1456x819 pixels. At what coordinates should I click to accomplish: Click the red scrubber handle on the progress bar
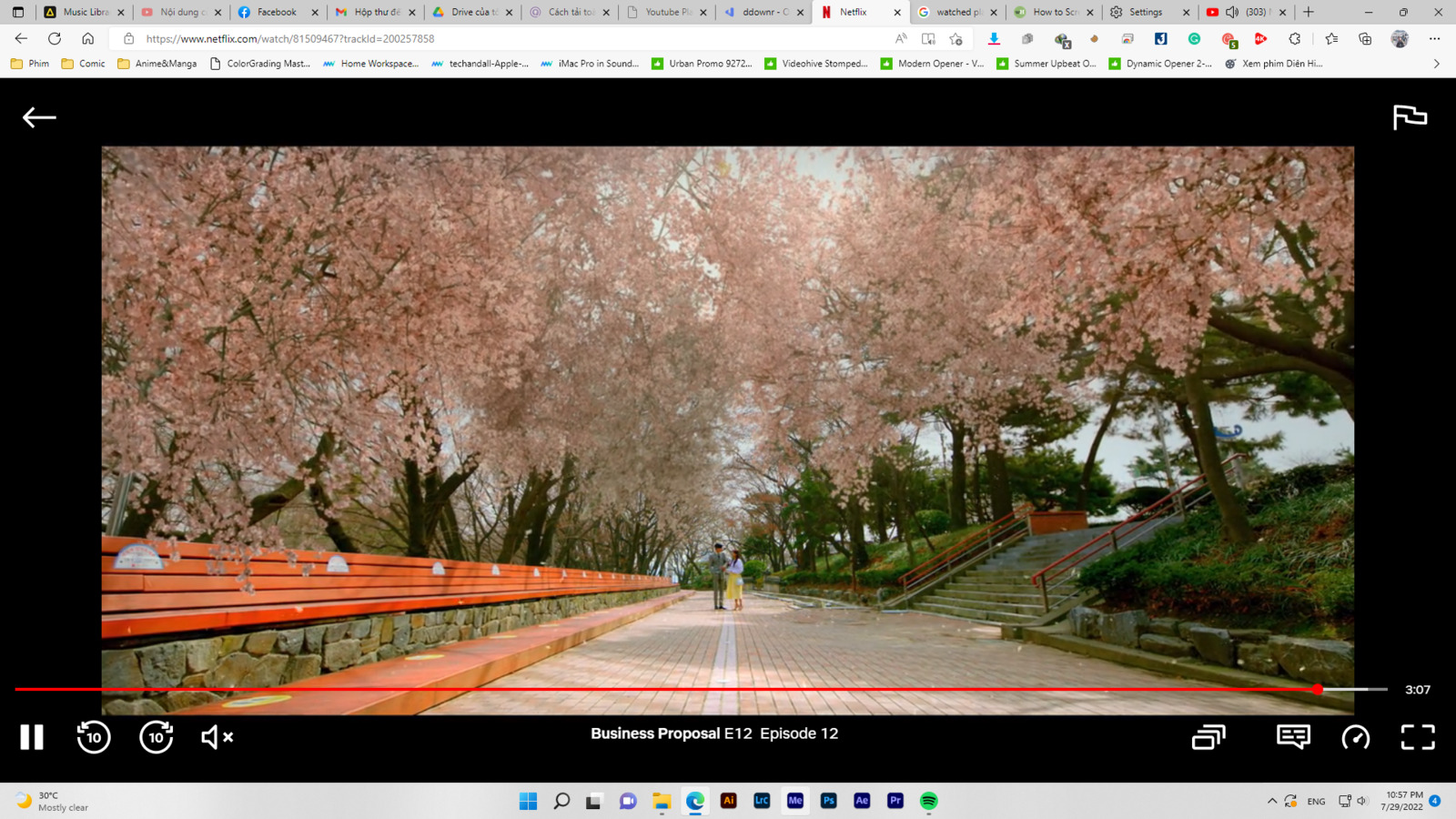[x=1318, y=690]
